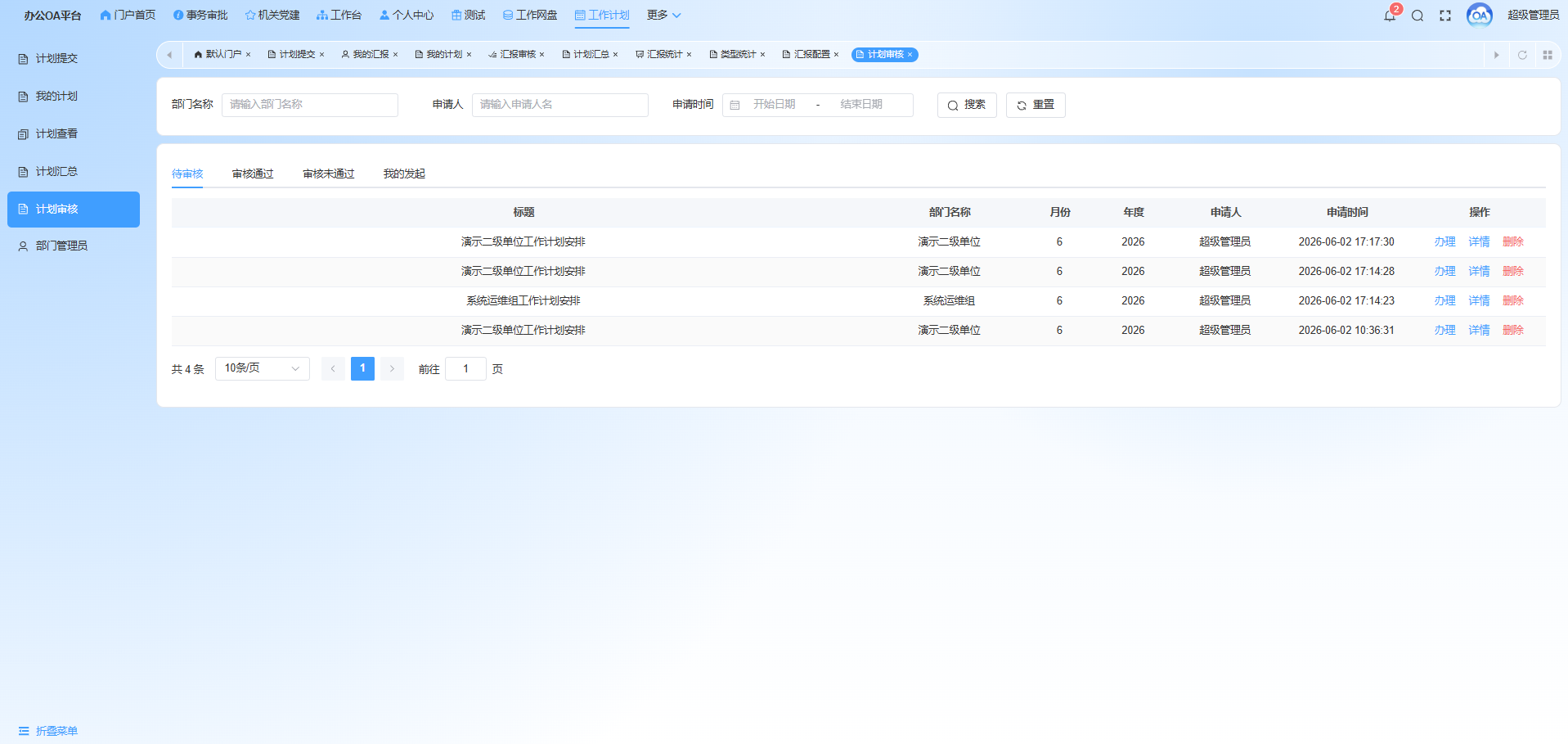The height and width of the screenshot is (744, 1568).
Task: Click 删除 for the 17:14:23 row
Action: point(1513,301)
